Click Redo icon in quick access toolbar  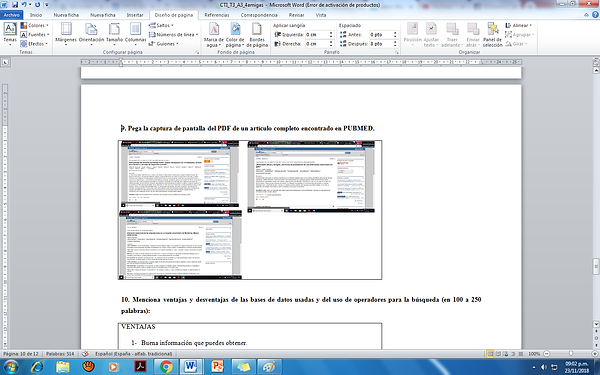tap(38, 5)
